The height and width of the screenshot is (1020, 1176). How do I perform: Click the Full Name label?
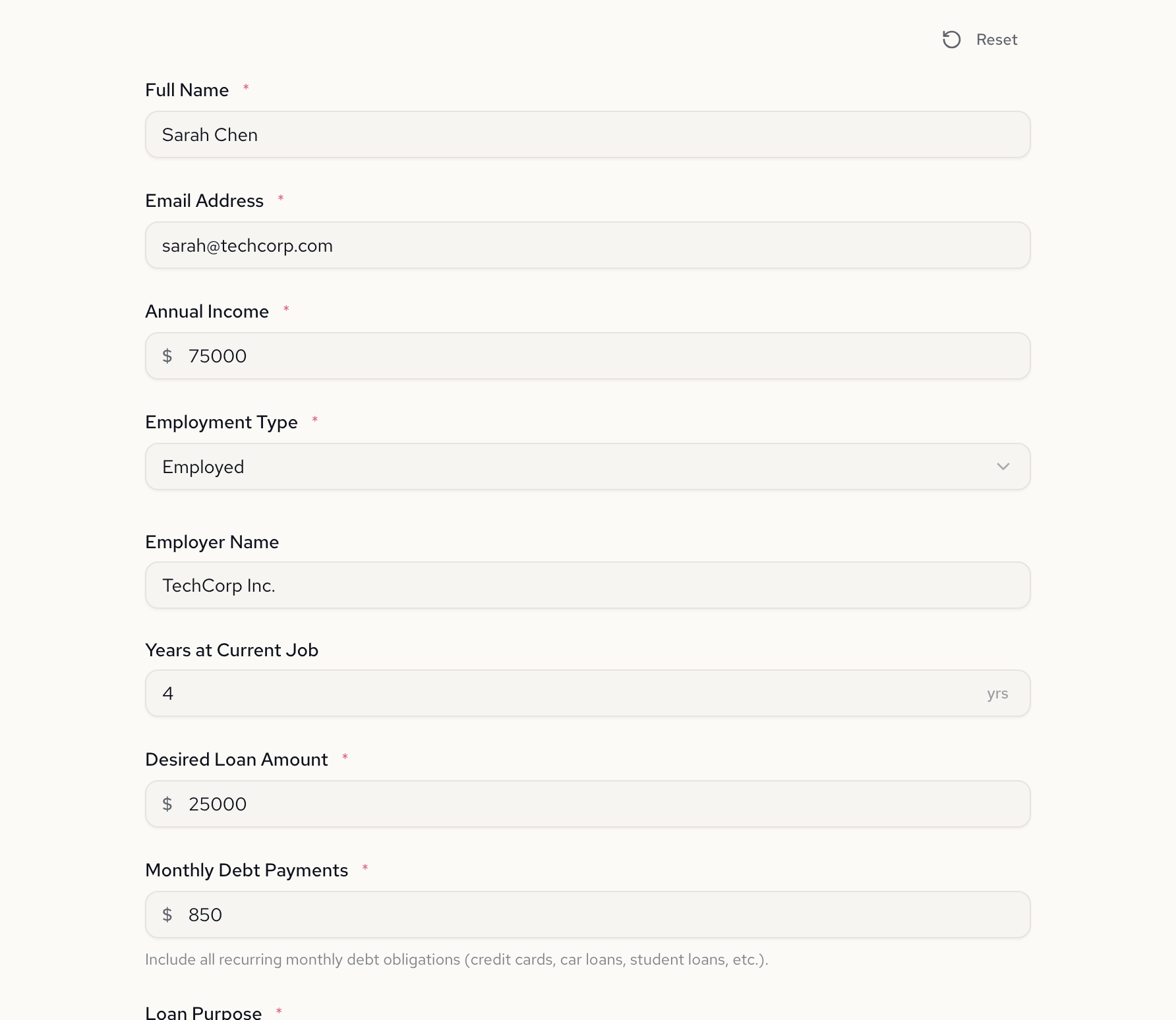(187, 90)
